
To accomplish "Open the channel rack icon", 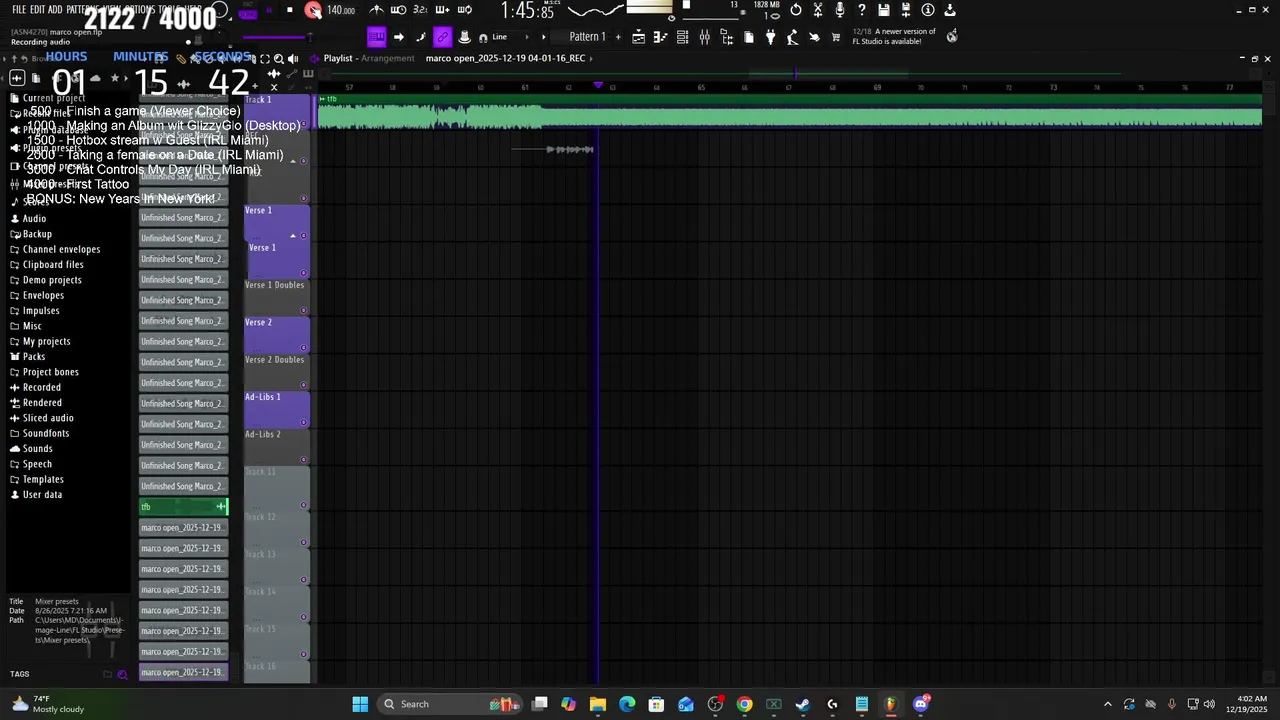I will [x=682, y=37].
